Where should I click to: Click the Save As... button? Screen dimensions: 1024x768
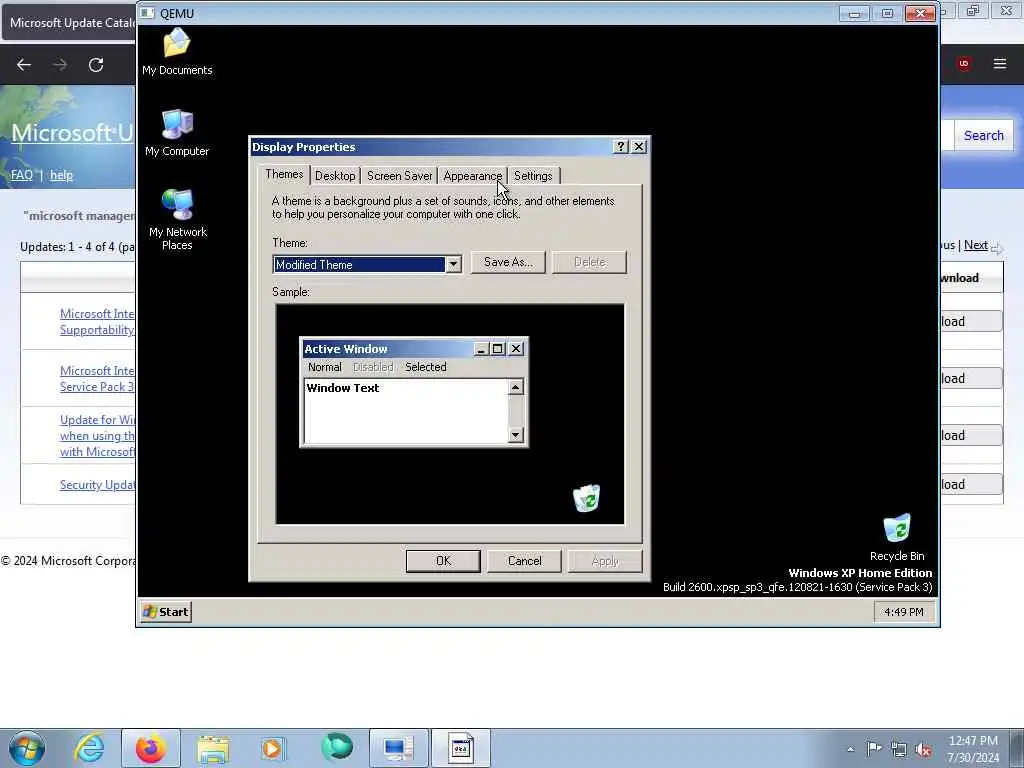click(508, 262)
